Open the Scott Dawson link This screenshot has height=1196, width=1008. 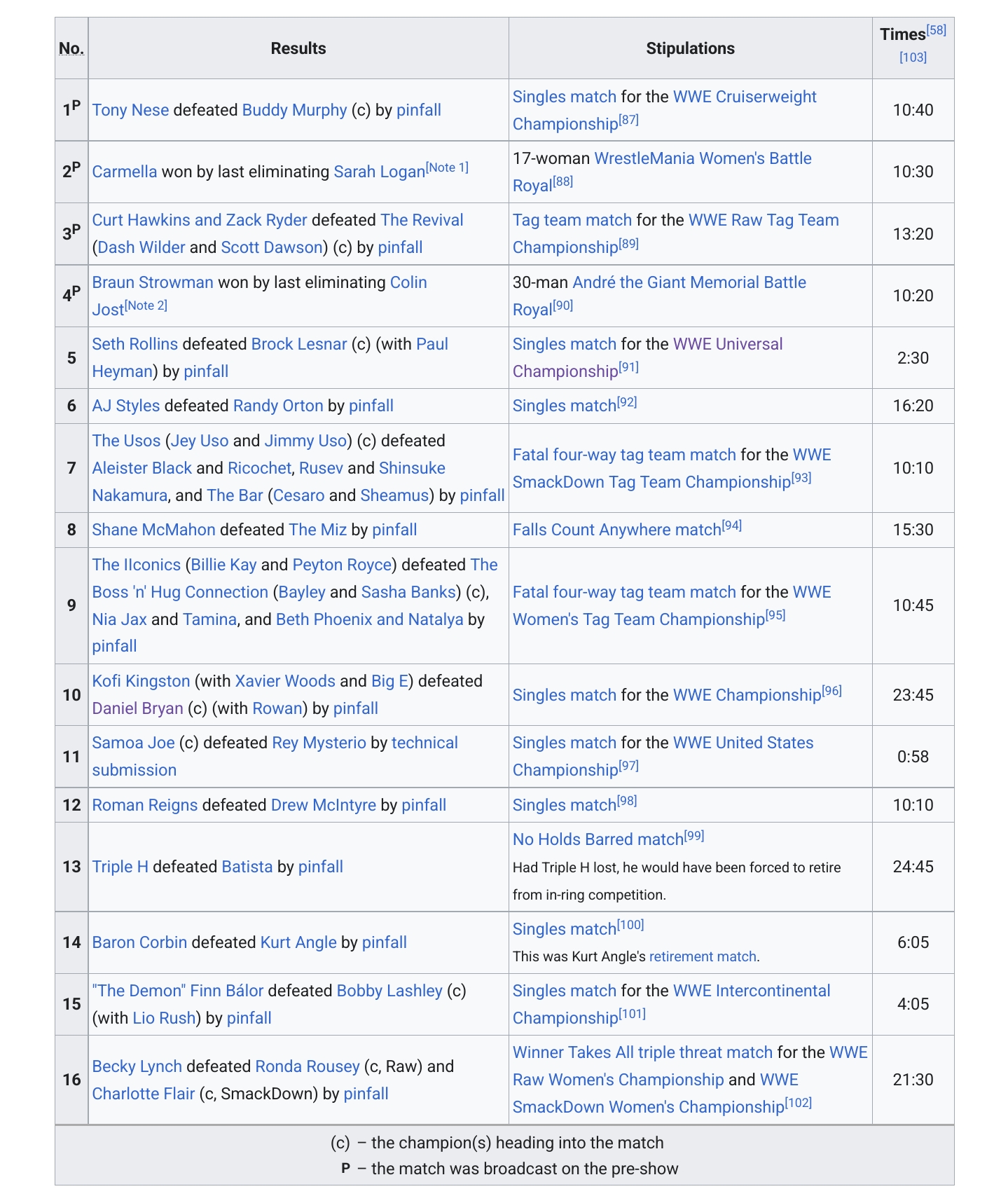271,247
